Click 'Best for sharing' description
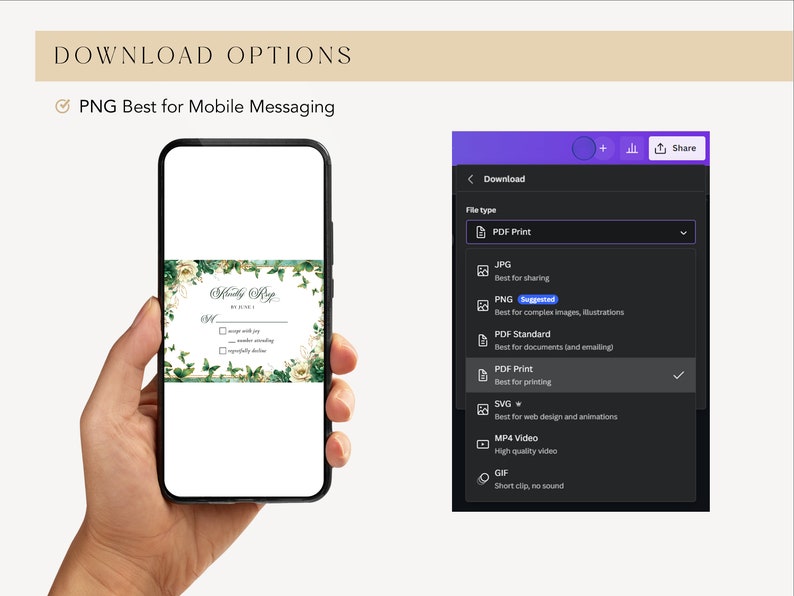The width and height of the screenshot is (794, 596). [522, 278]
